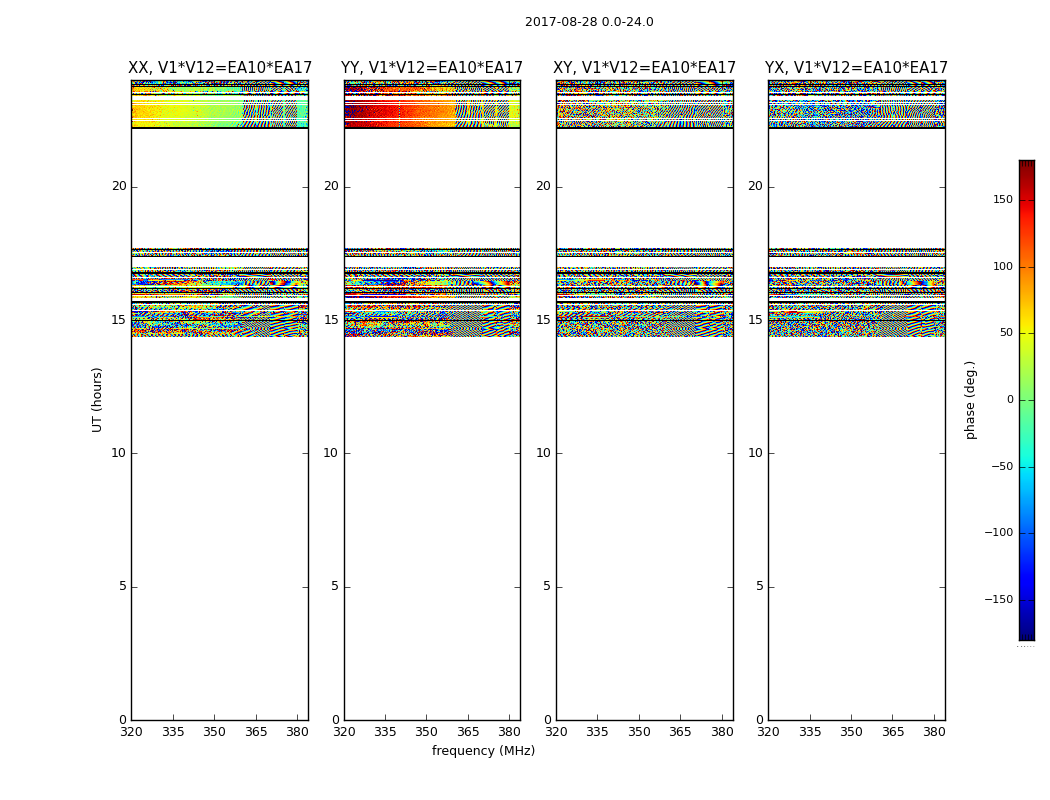Click the YX panel x-axis tick label 380

[934, 732]
